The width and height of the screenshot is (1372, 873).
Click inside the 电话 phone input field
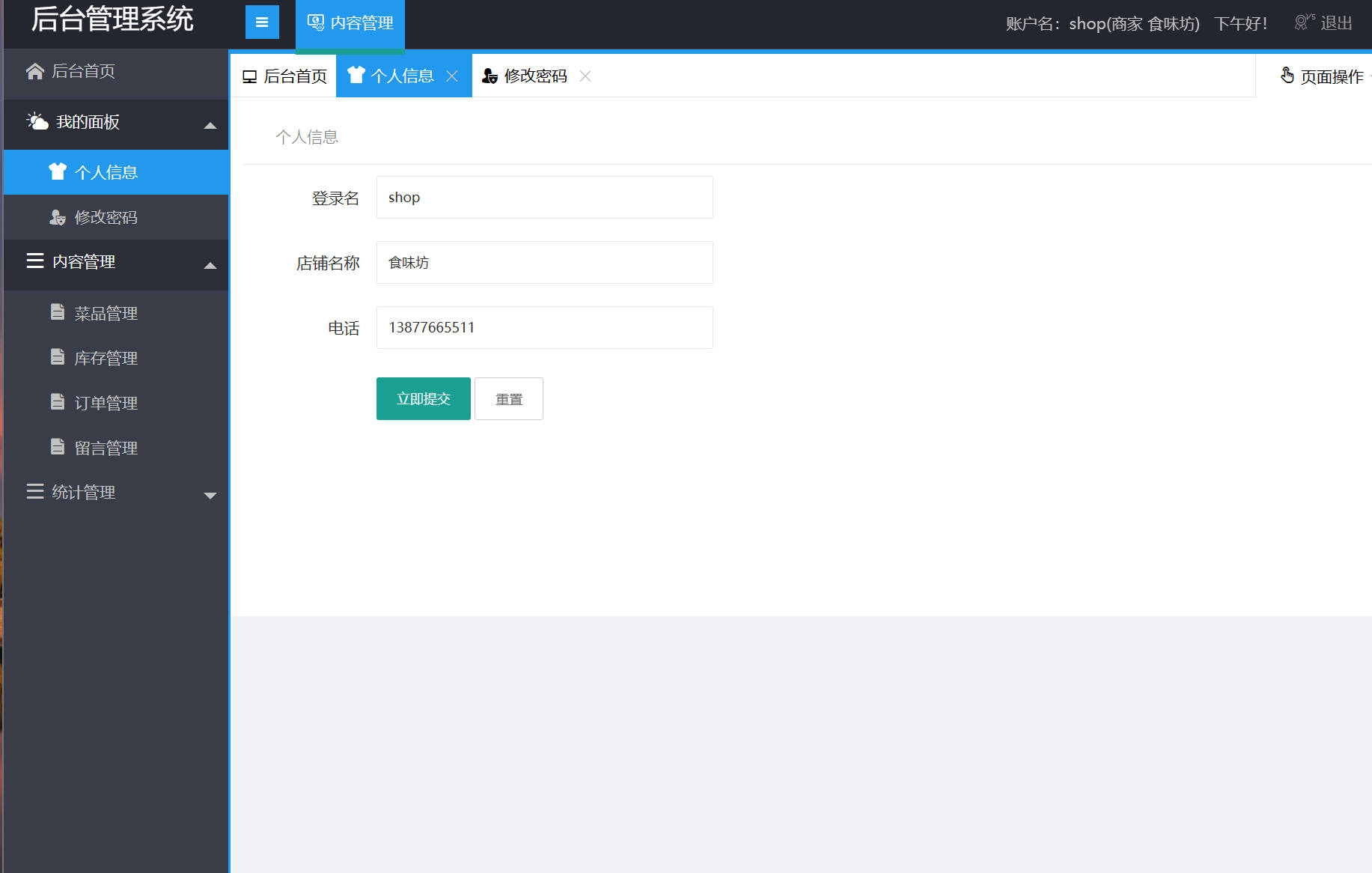point(544,327)
